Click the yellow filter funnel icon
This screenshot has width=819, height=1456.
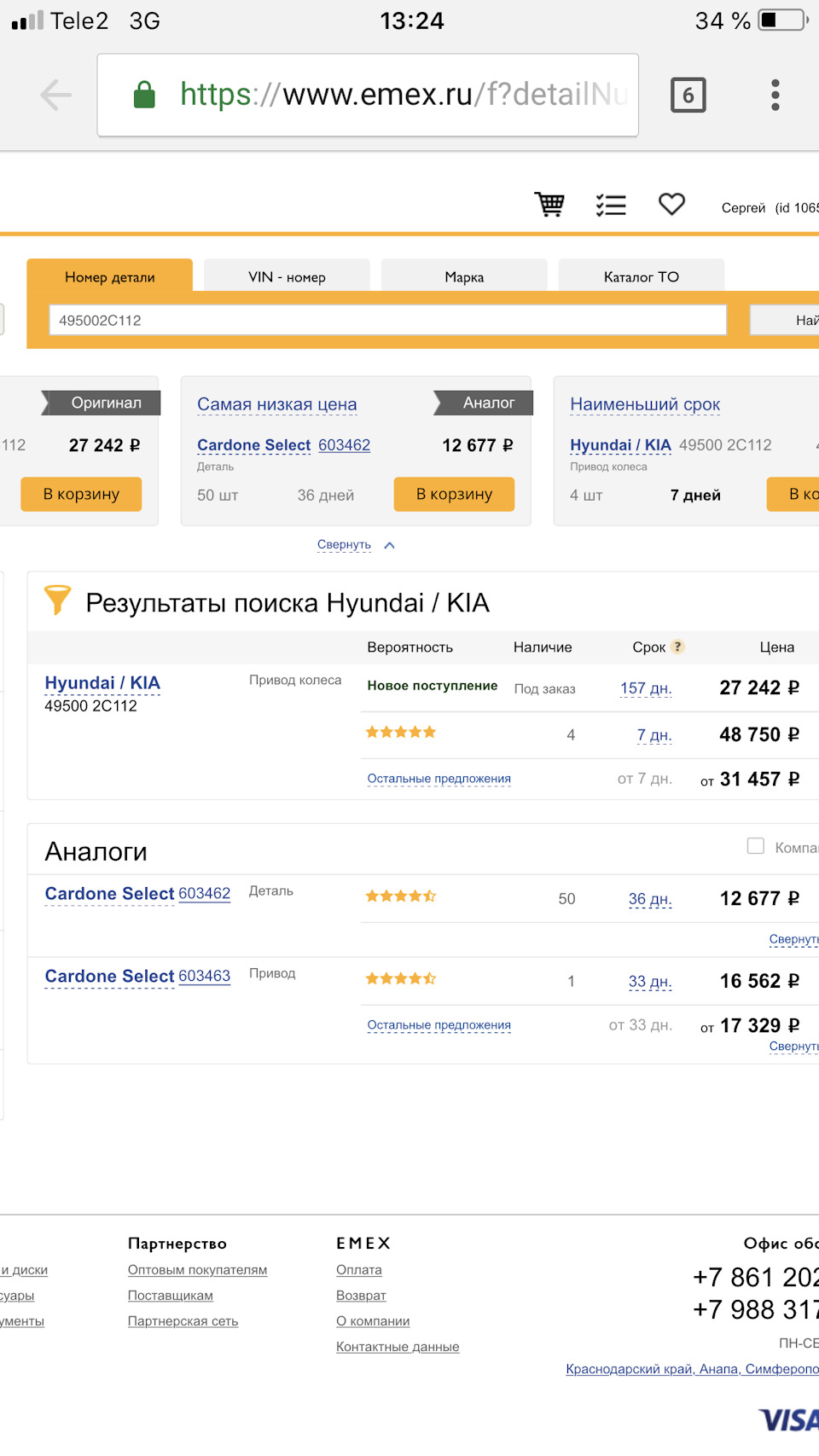57,600
